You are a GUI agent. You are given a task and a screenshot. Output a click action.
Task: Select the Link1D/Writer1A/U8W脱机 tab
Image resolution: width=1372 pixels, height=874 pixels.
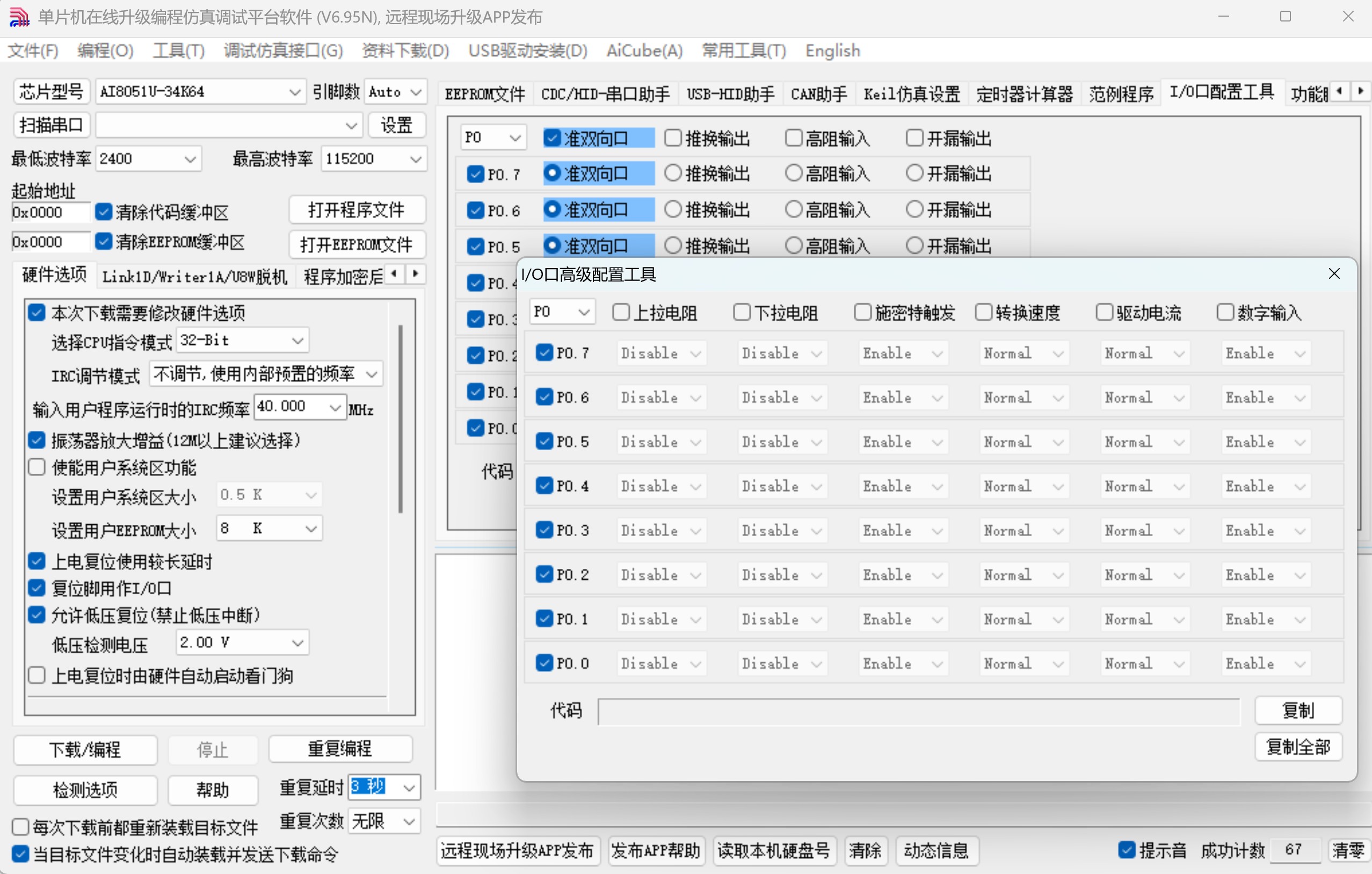(x=195, y=277)
